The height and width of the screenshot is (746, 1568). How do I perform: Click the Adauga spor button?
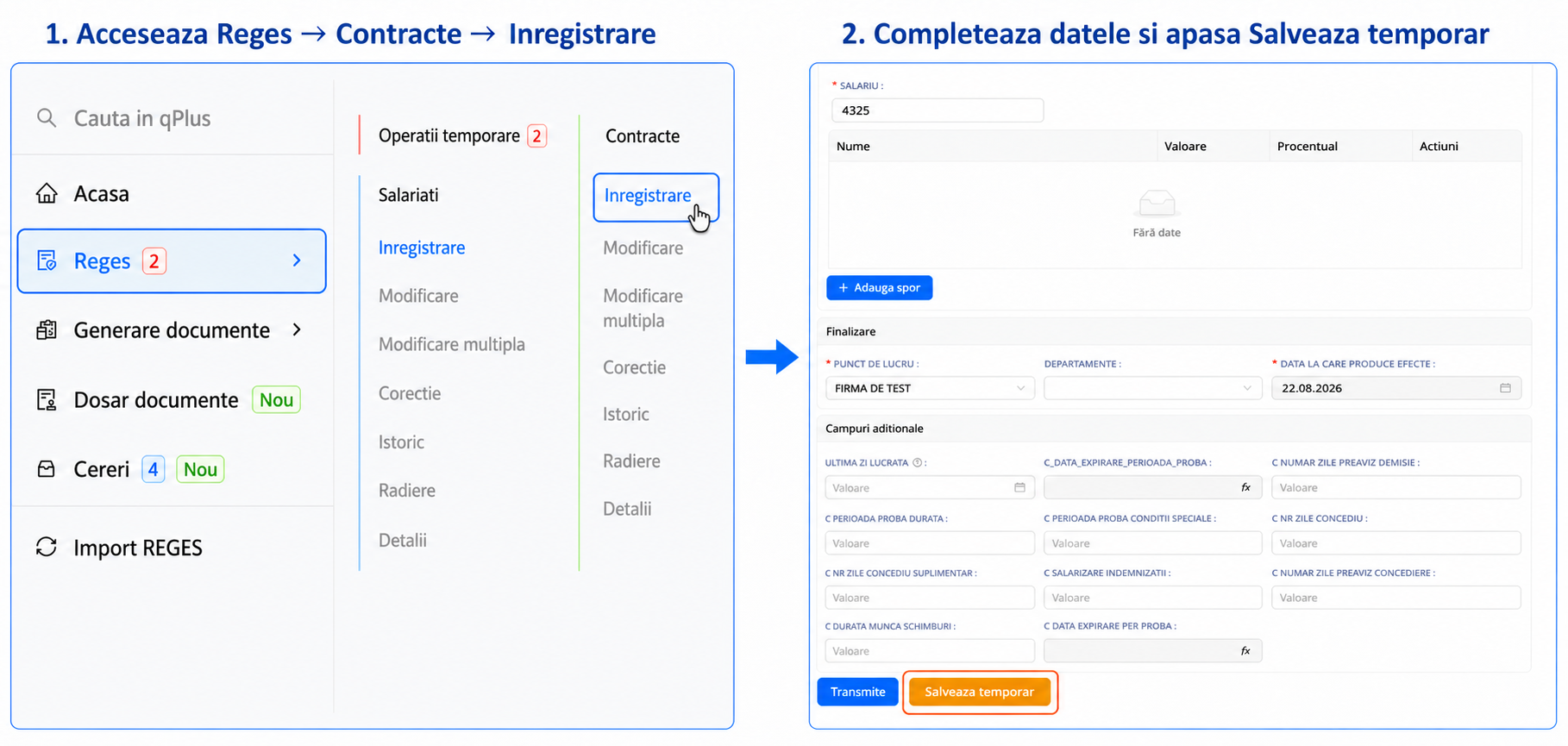(880, 288)
